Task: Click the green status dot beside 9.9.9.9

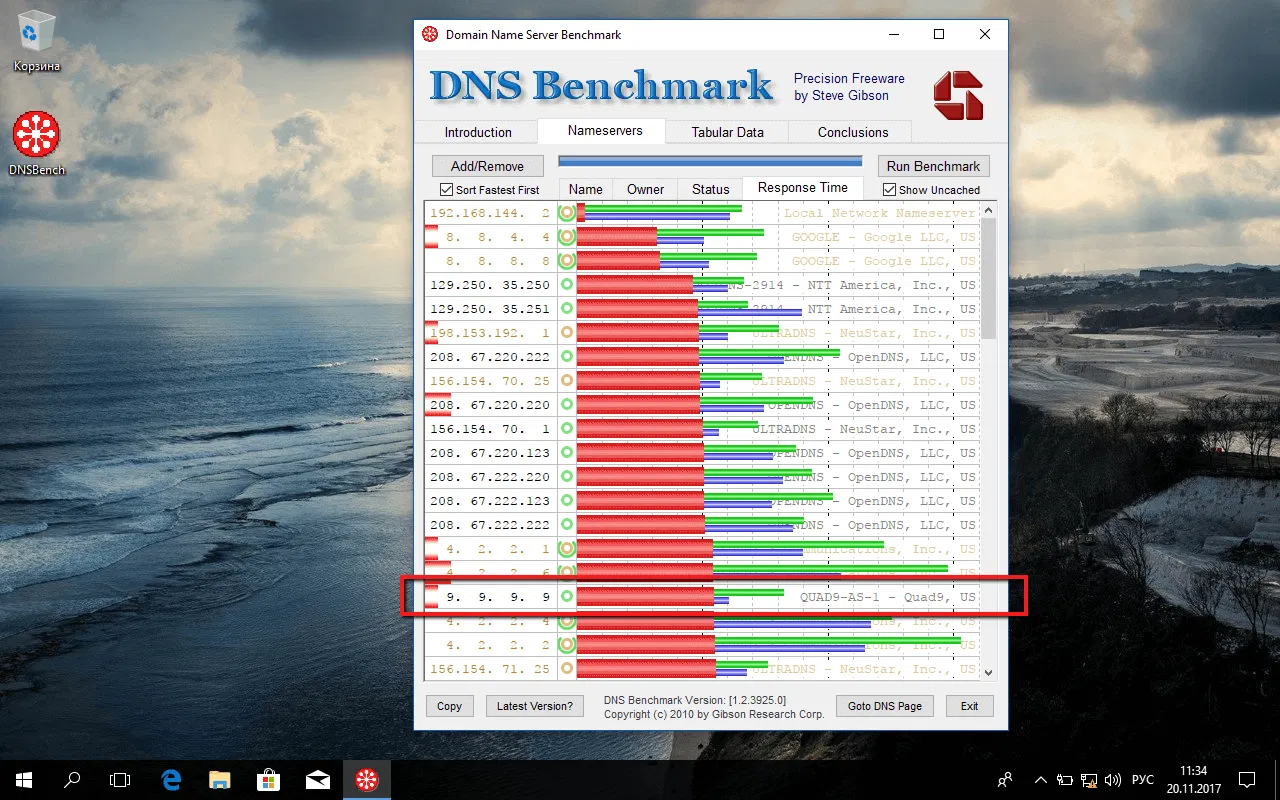Action: 566,596
